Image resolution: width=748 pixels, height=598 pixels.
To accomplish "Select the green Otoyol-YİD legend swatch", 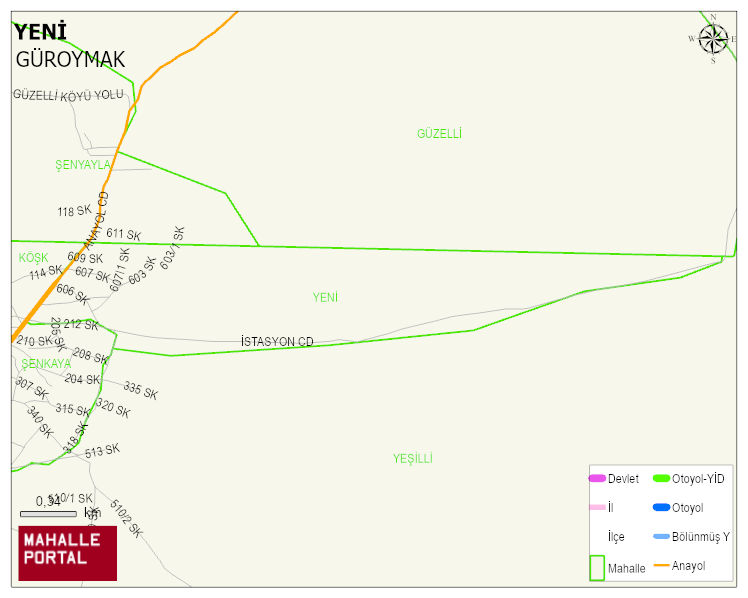I will tap(661, 479).
